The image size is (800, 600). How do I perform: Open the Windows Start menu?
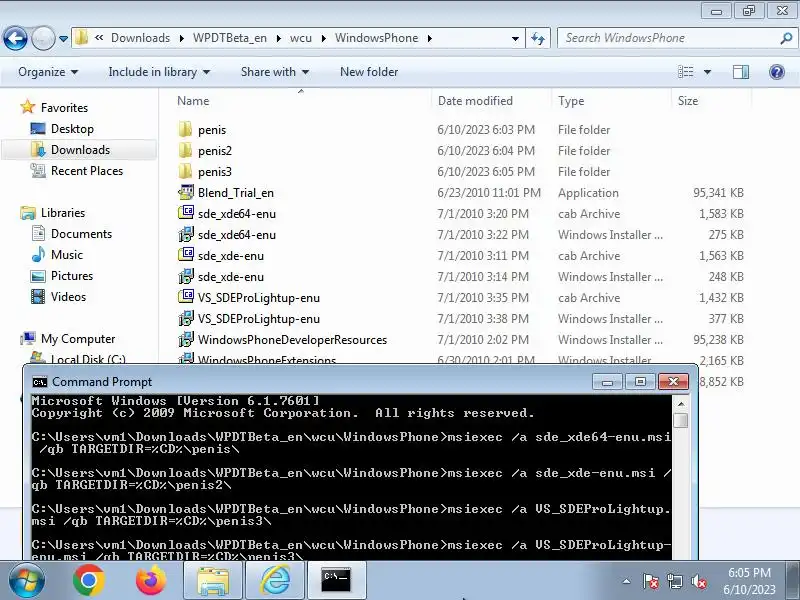(x=26, y=581)
